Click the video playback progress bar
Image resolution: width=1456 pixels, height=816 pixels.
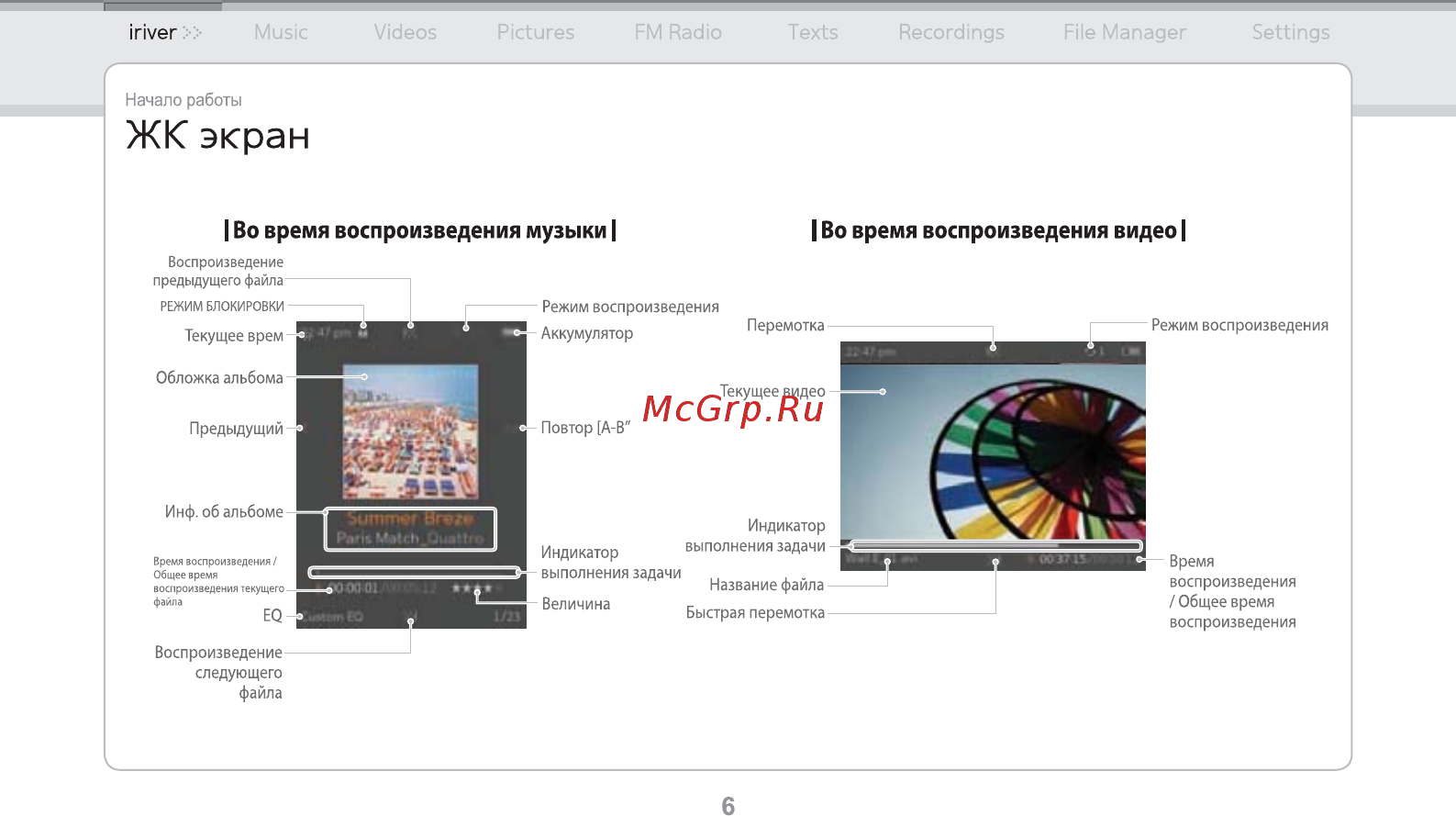(x=995, y=546)
